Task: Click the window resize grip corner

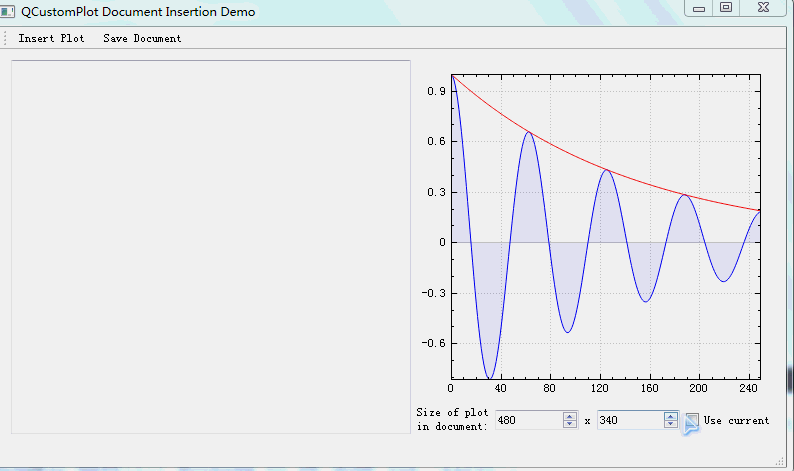Action: pos(779,461)
